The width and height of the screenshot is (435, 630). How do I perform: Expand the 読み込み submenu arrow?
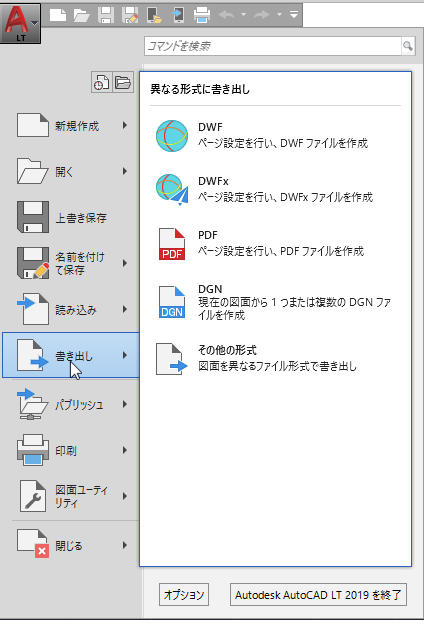point(125,309)
